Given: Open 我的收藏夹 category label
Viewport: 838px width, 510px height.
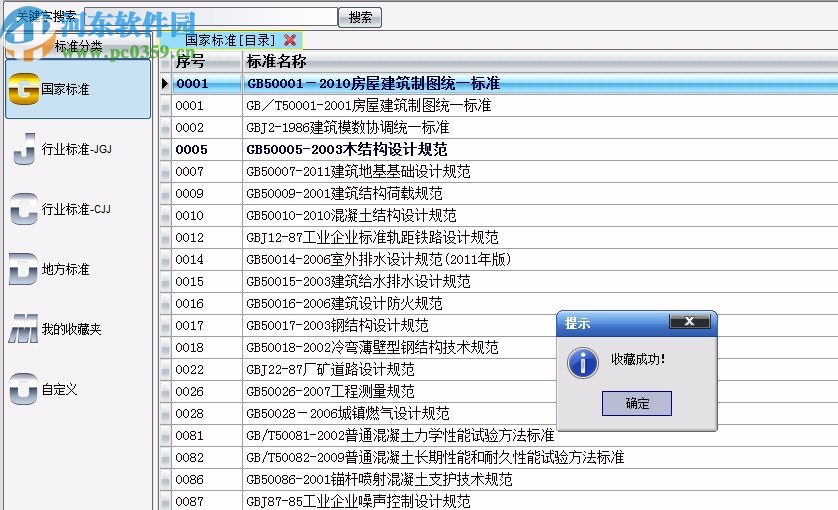Looking at the screenshot, I should pyautogui.click(x=71, y=329).
